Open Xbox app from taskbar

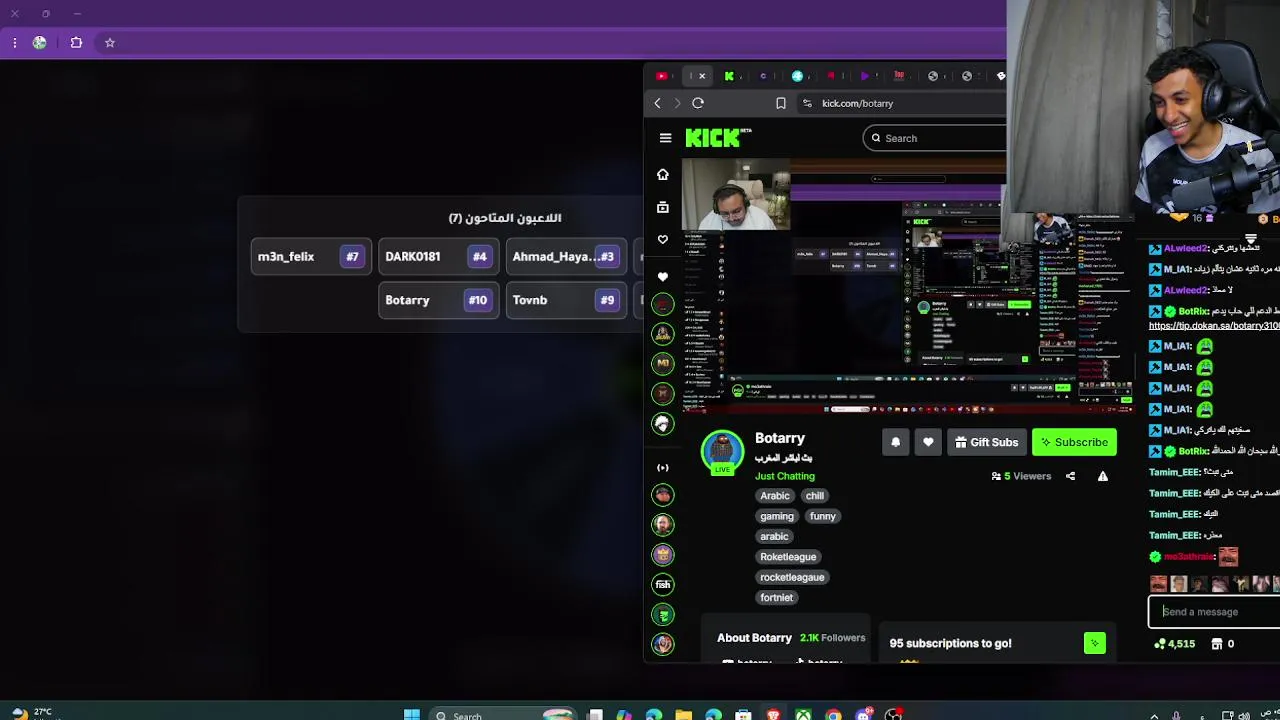click(803, 714)
